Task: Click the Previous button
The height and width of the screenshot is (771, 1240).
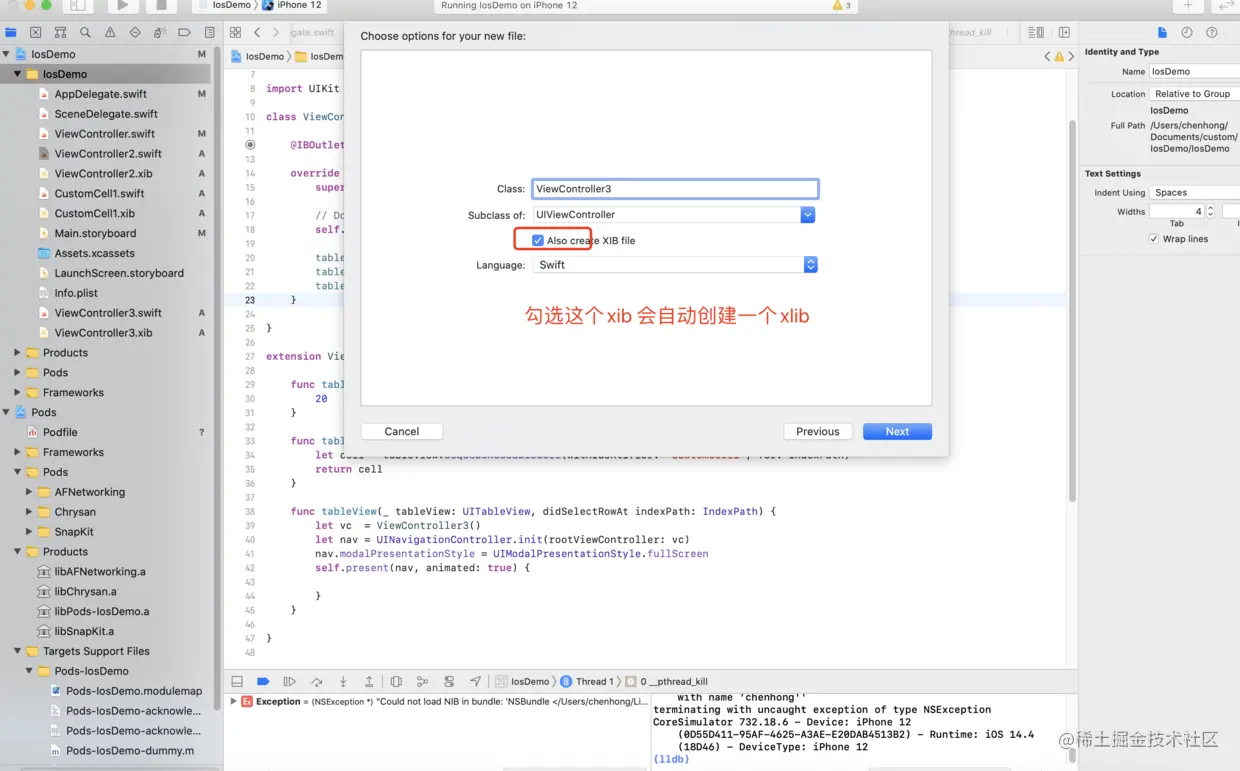Action: click(x=818, y=432)
